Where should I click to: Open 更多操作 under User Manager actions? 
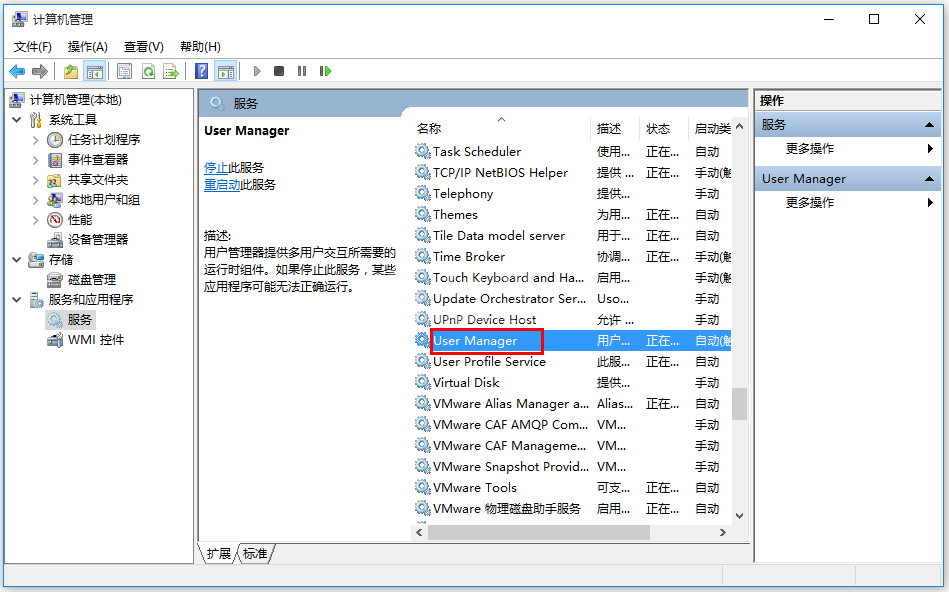[810, 203]
